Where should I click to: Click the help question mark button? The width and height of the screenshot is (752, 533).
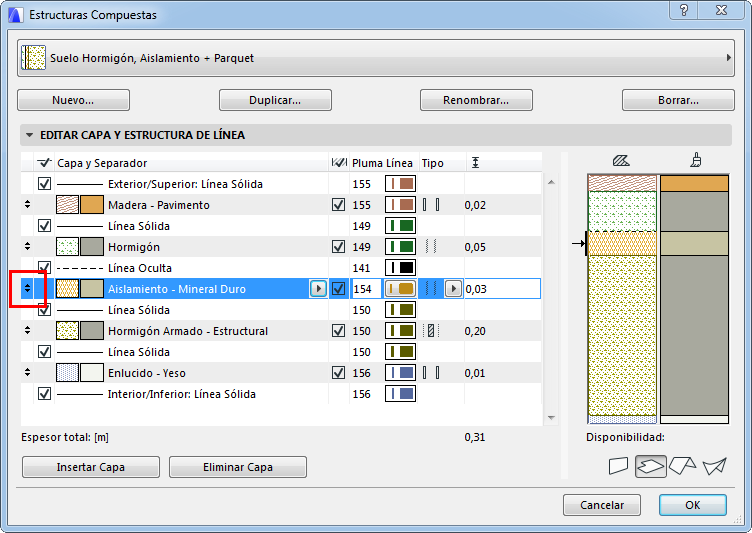point(684,10)
